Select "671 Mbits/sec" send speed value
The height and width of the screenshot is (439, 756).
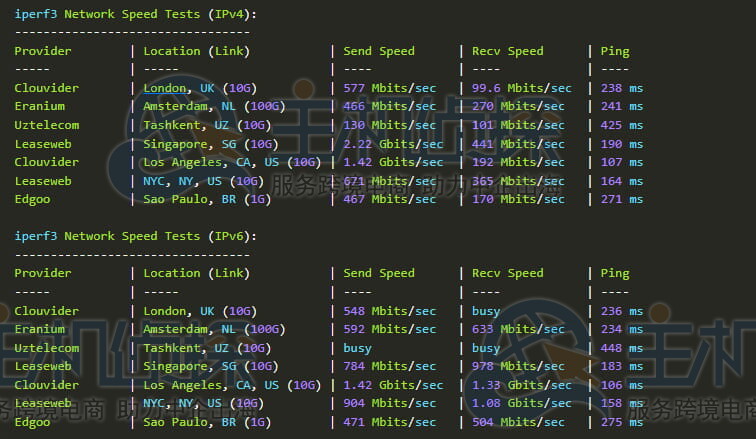coord(390,181)
